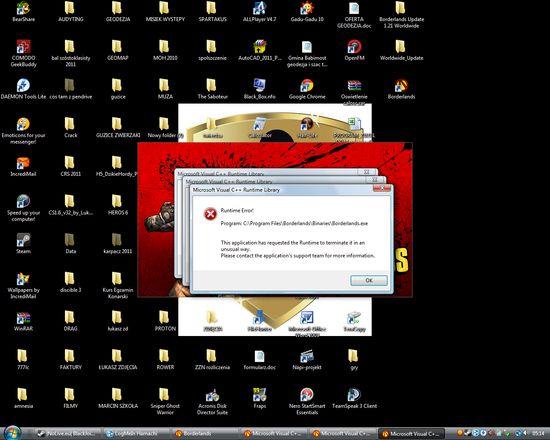
Task: Select the formularz.doc file
Action: coord(260,360)
